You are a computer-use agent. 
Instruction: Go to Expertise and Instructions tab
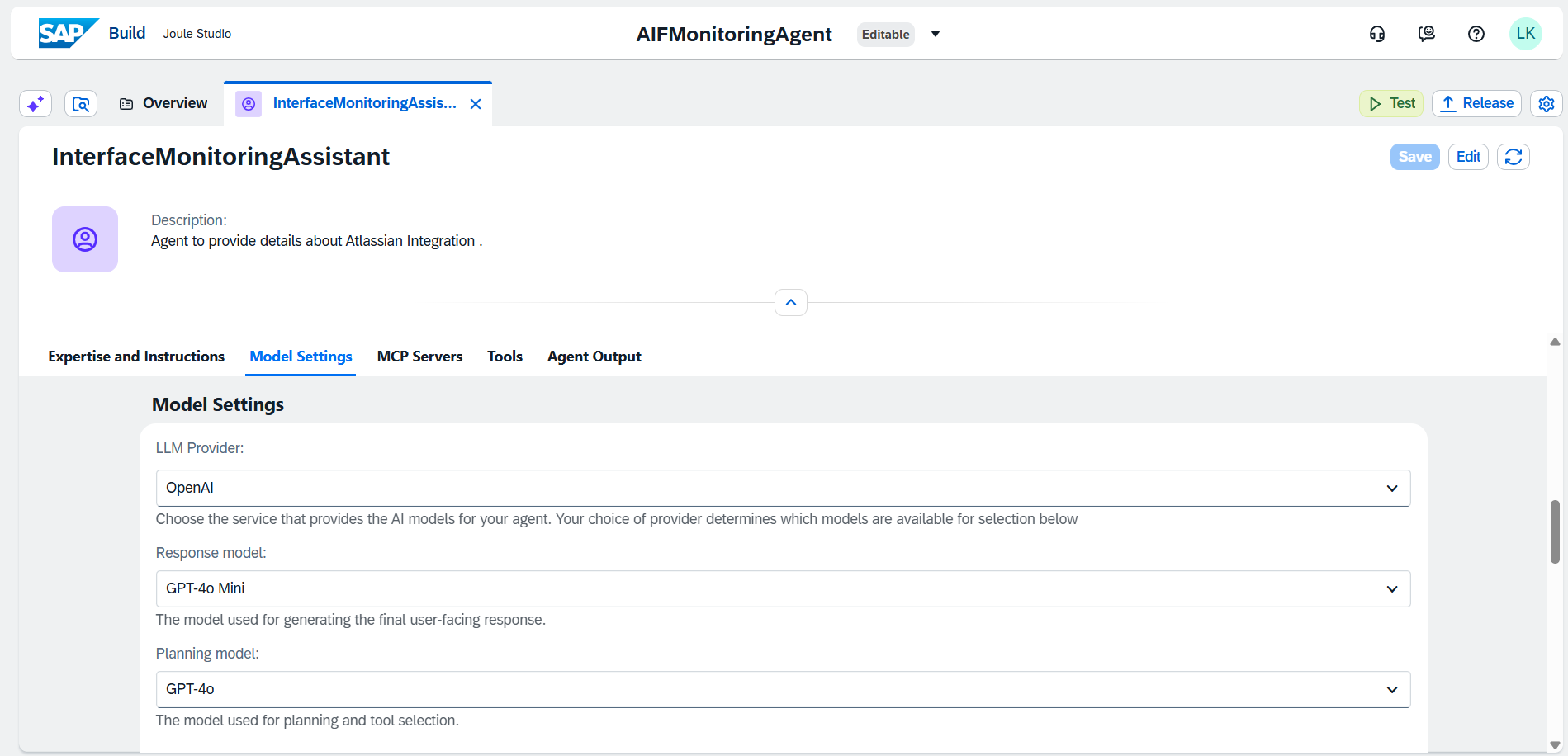(x=136, y=357)
